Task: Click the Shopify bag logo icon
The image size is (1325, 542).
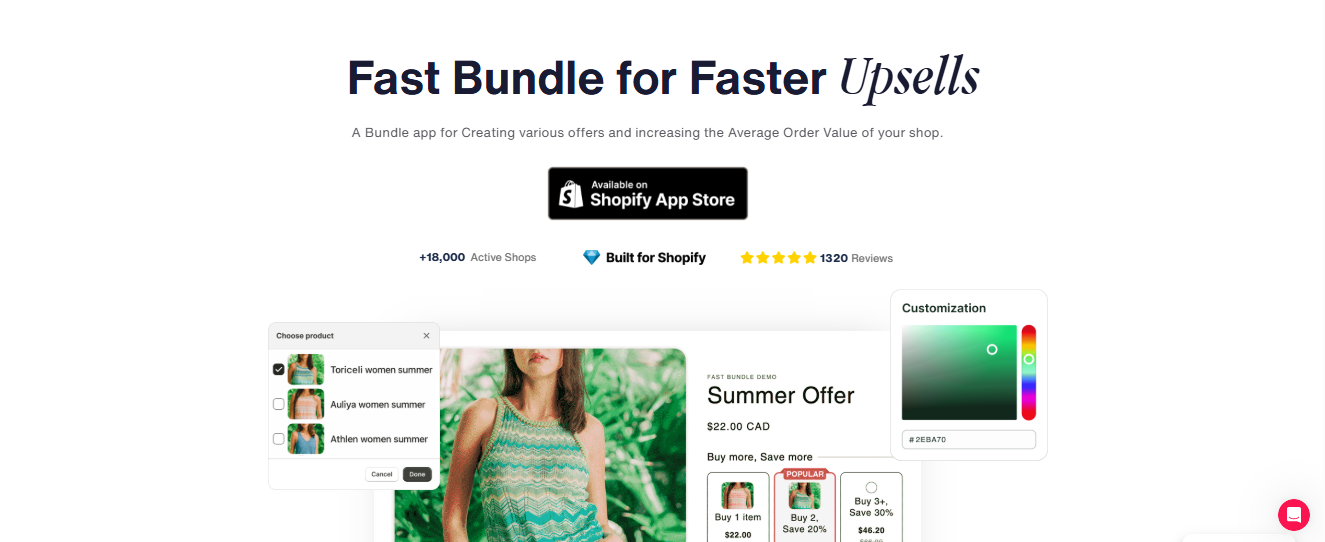Action: coord(571,194)
